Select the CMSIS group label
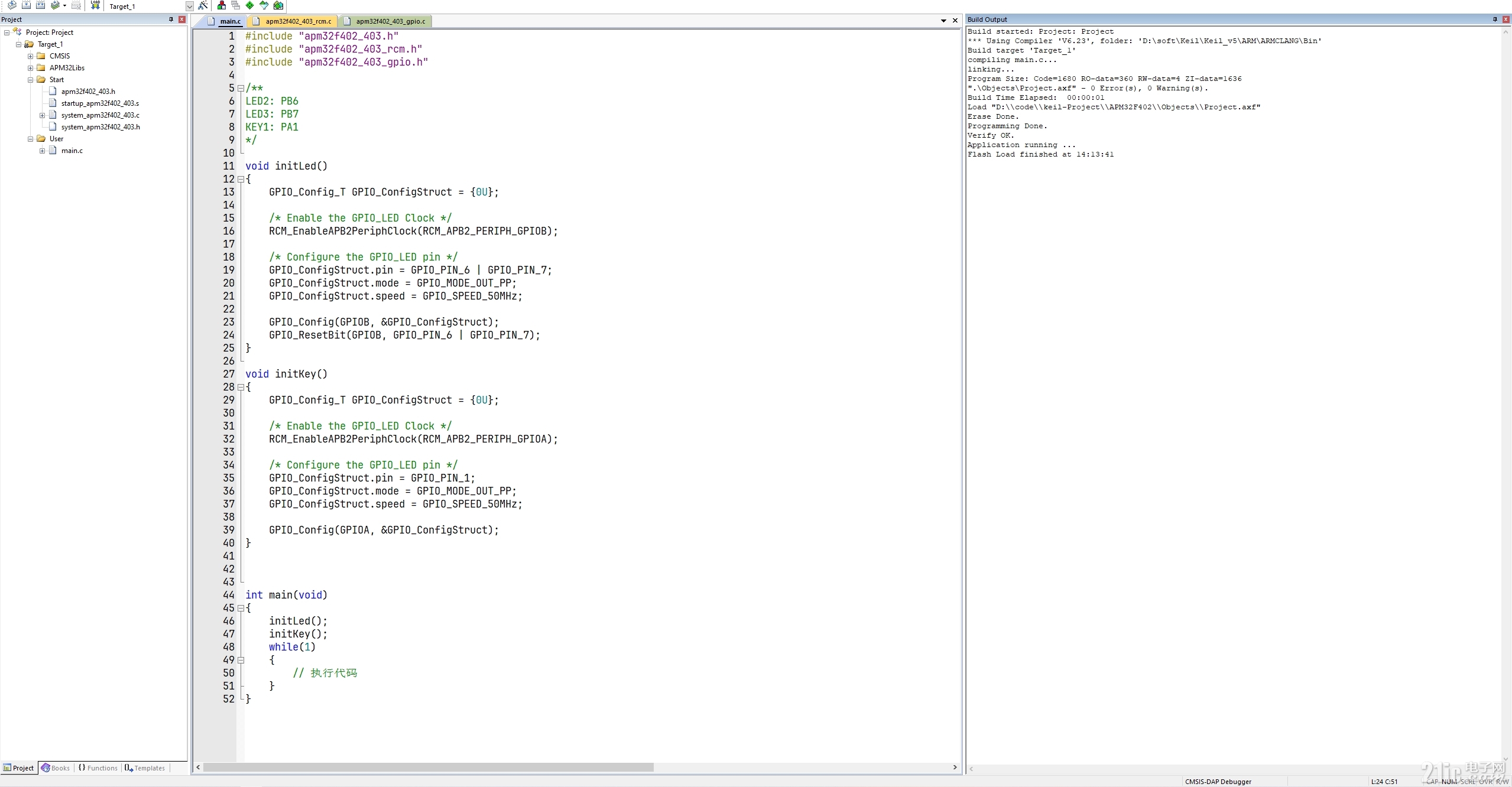The width and height of the screenshot is (1512, 787). click(60, 56)
